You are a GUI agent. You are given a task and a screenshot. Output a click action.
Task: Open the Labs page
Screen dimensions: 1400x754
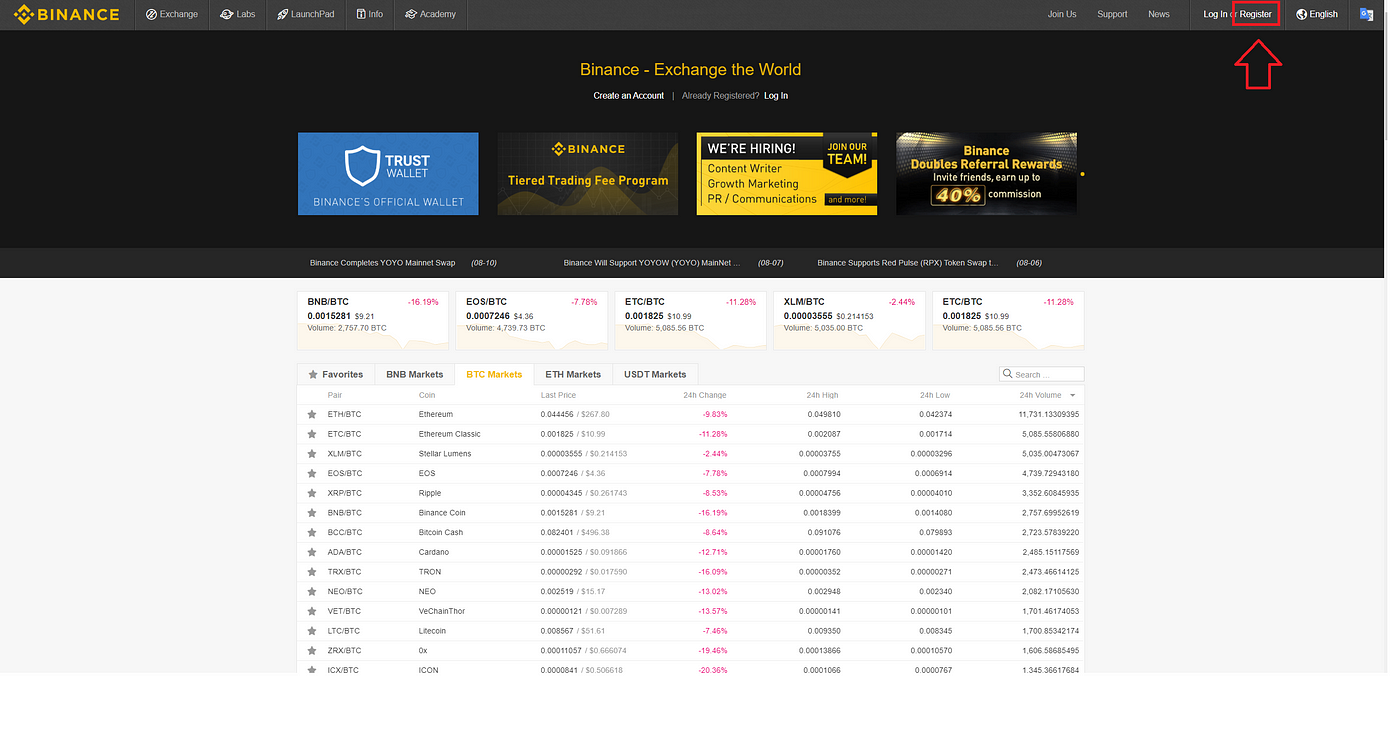coord(238,14)
